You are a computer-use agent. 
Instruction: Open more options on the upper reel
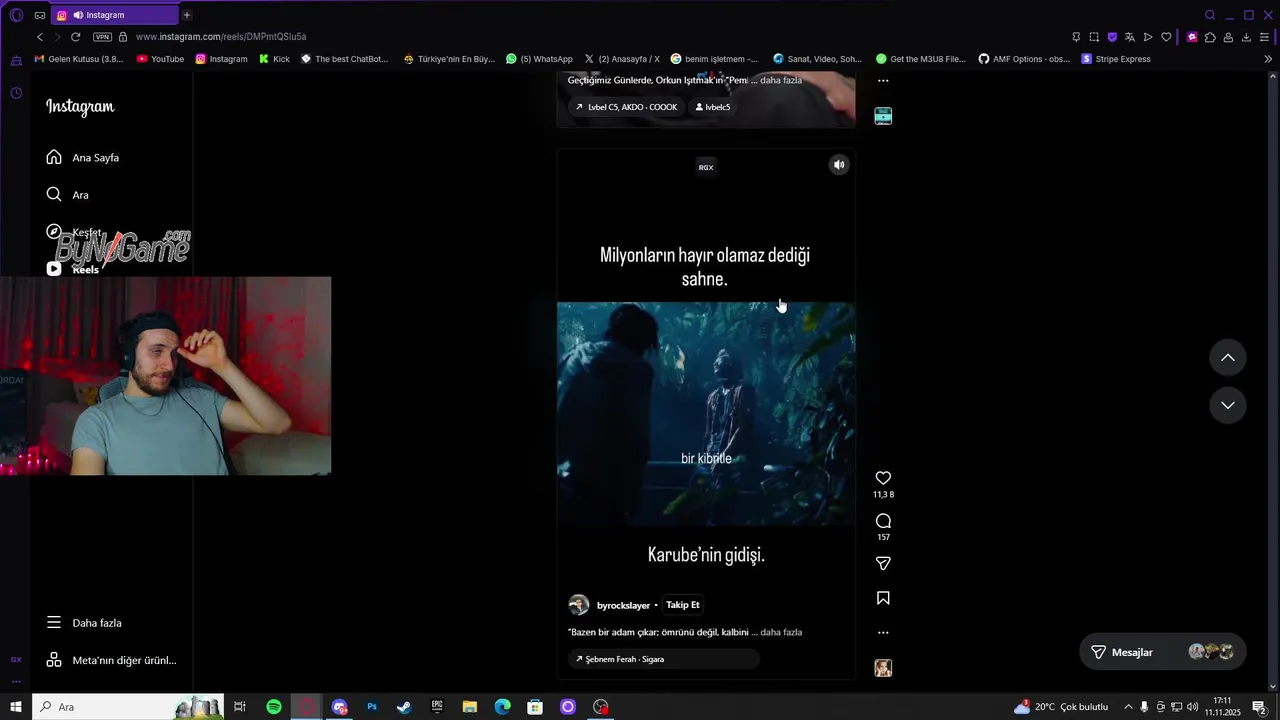pos(883,80)
